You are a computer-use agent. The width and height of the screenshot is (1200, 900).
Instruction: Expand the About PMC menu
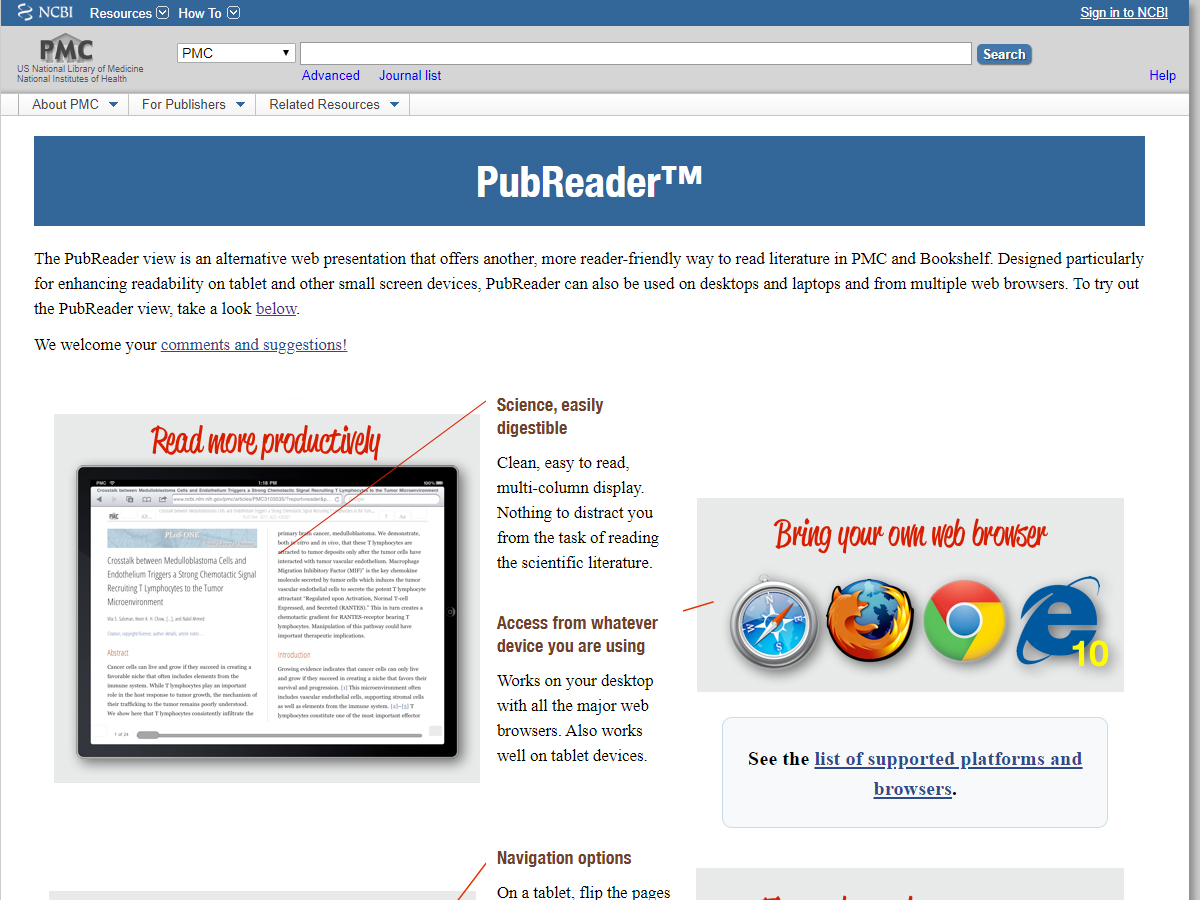coord(75,104)
